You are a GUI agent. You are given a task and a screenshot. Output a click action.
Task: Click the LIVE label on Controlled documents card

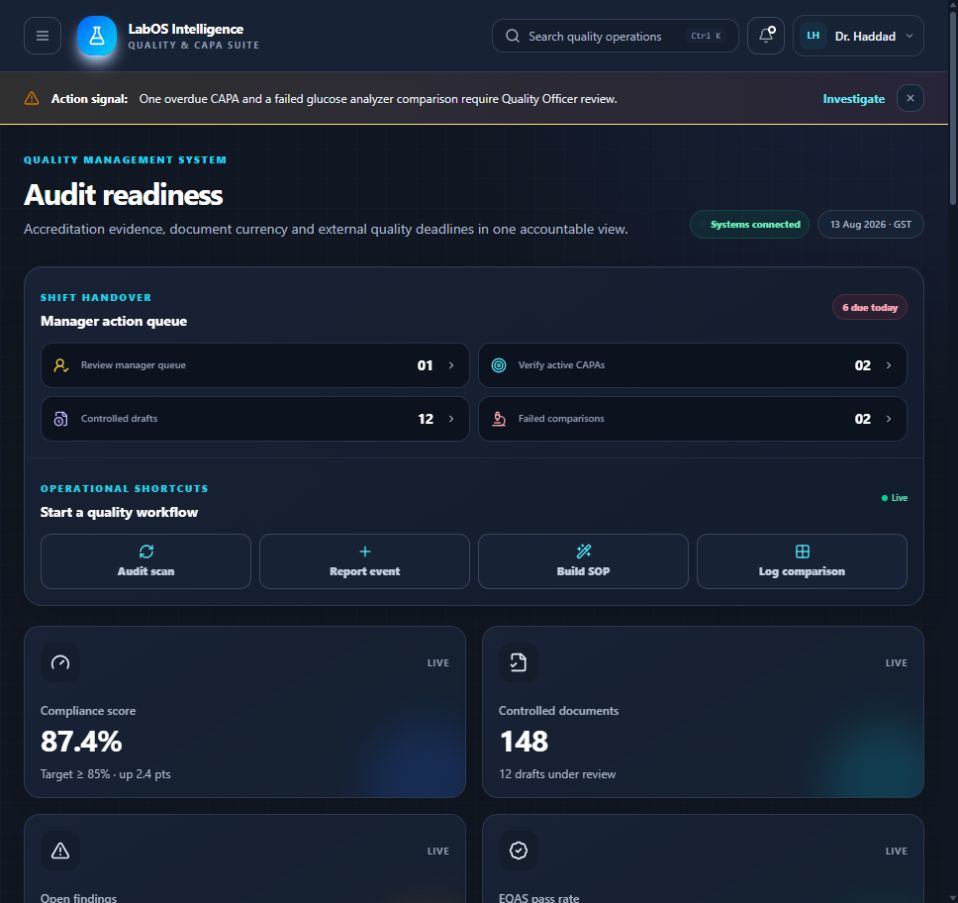click(x=896, y=663)
